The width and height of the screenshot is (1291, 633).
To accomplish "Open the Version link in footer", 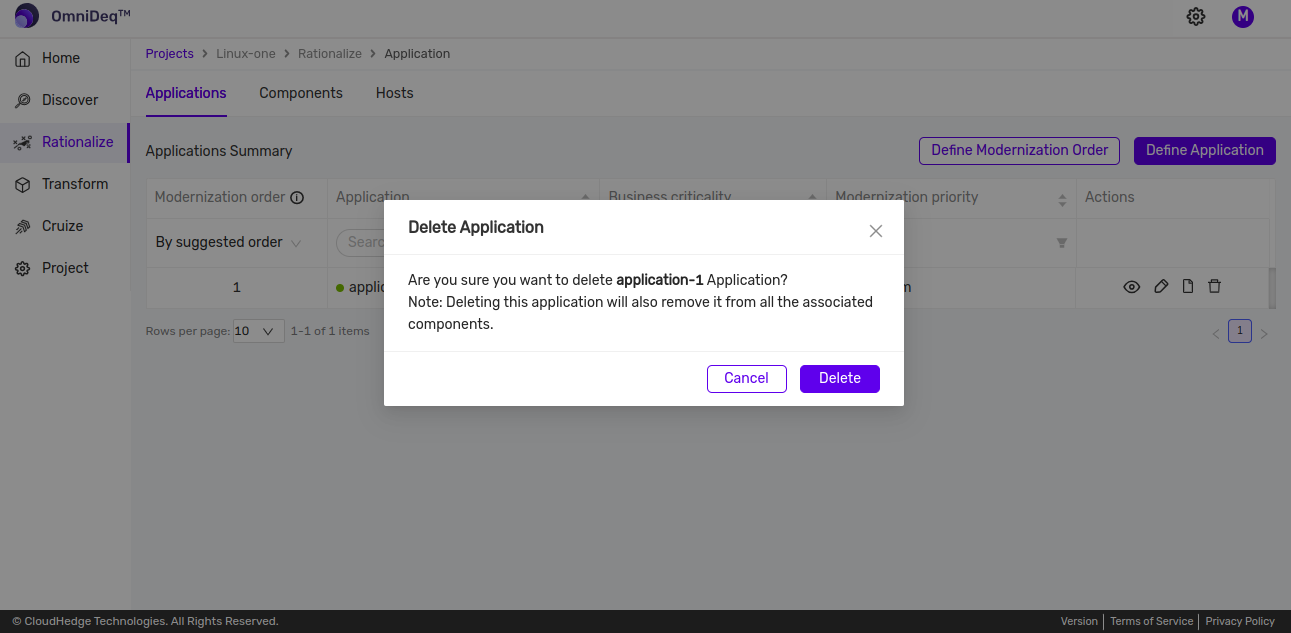I will pyautogui.click(x=1079, y=622).
